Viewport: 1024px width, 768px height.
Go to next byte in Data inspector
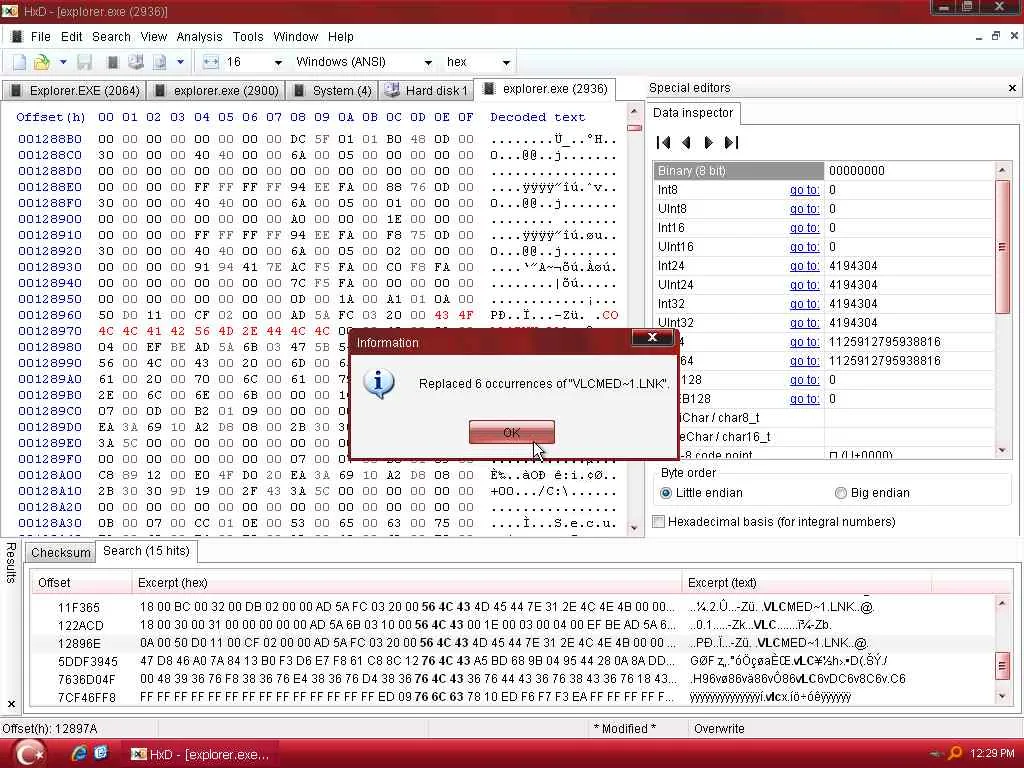709,142
